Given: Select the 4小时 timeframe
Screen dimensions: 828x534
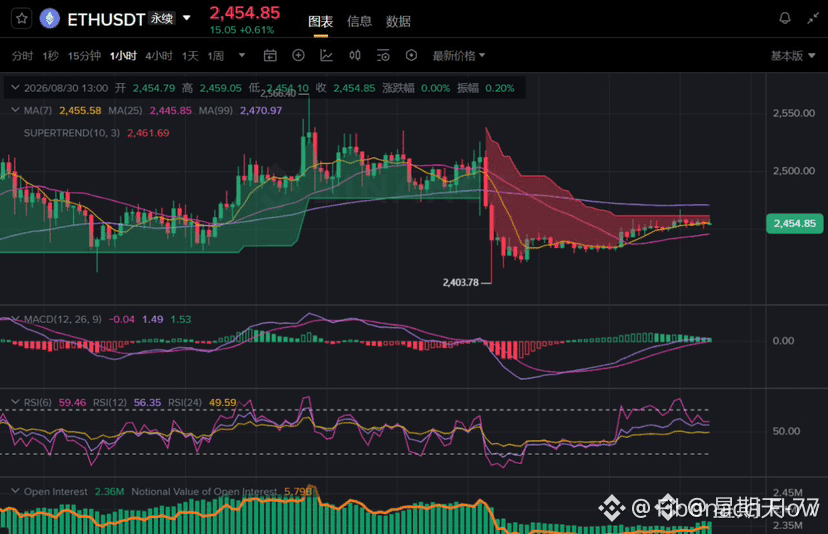Looking at the screenshot, I should point(159,56).
